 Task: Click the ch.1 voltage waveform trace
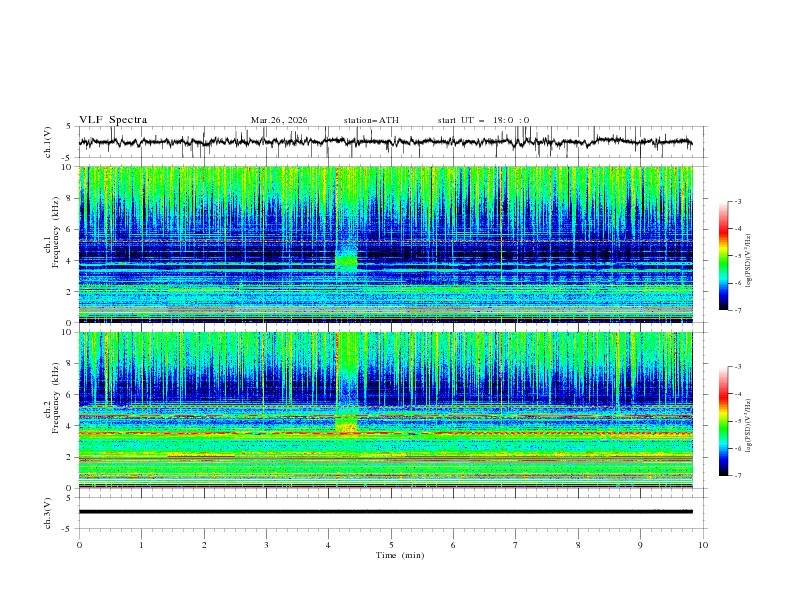pos(385,142)
